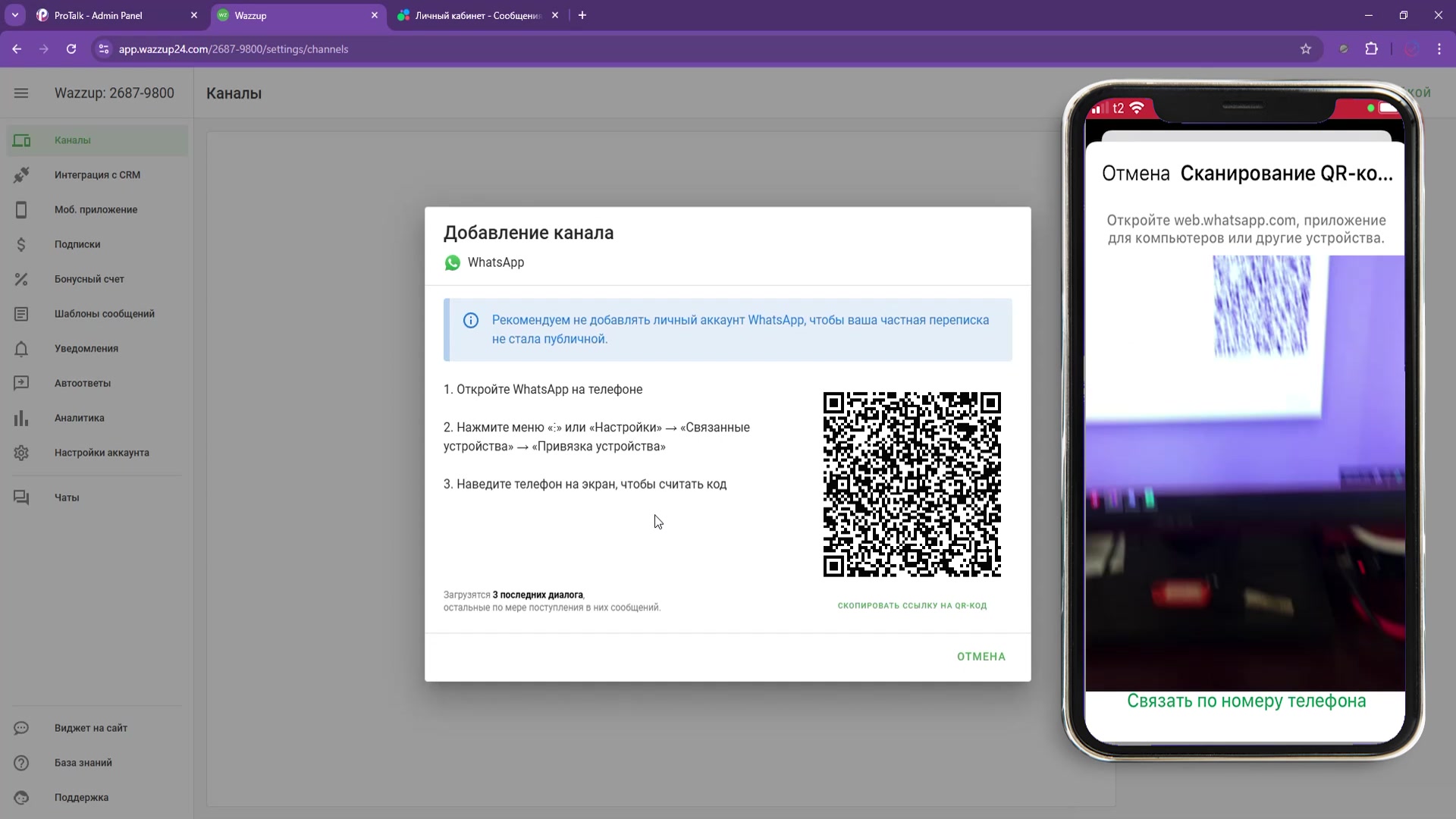Viewport: 1456px width, 819px height.
Task: Open the browser extensions puzzle icon
Action: pyautogui.click(x=1371, y=49)
